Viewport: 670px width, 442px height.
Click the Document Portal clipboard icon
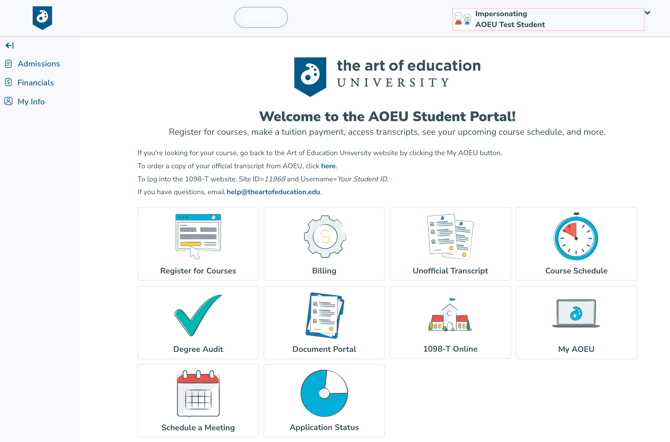click(x=324, y=316)
